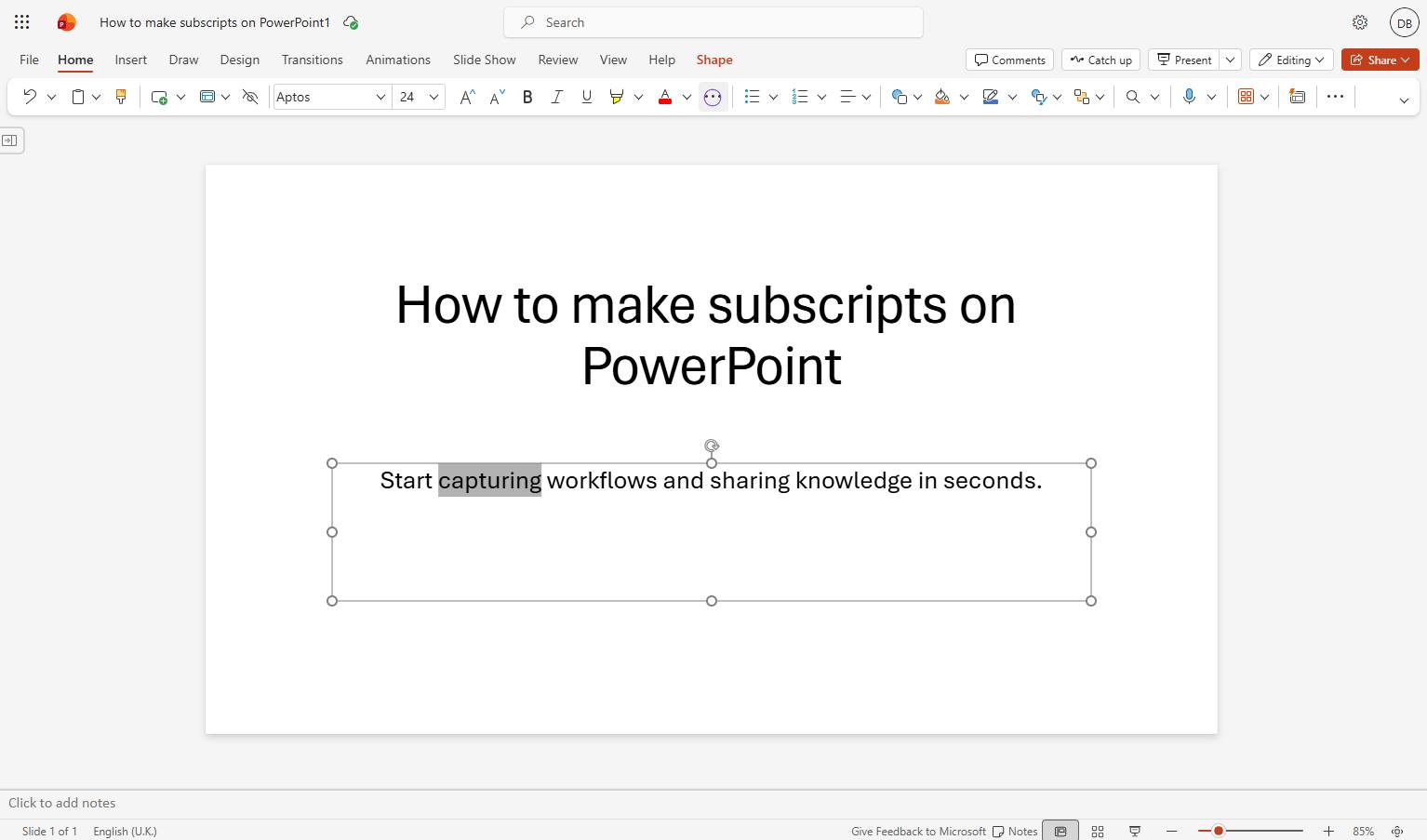The height and width of the screenshot is (840, 1427).
Task: Increase font size with the larger A icon
Action: tap(468, 97)
